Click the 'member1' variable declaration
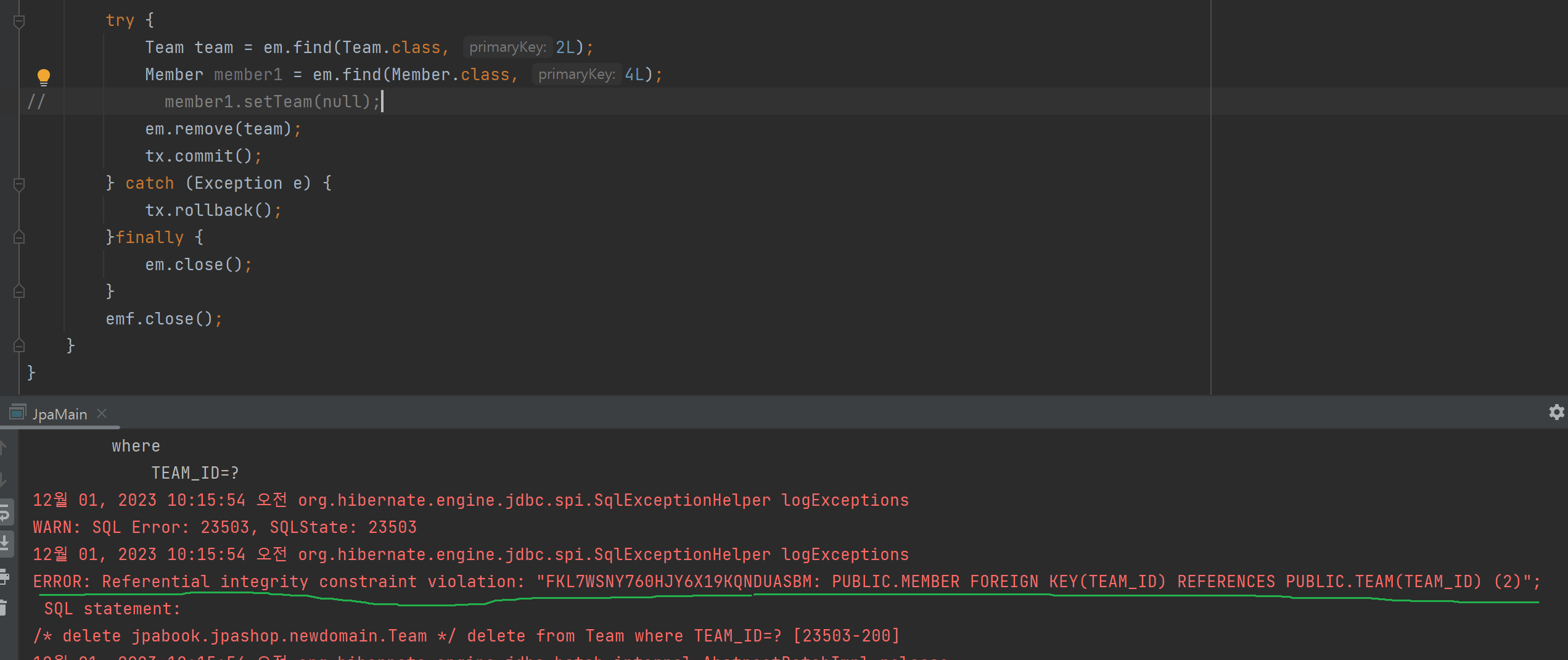 [248, 75]
